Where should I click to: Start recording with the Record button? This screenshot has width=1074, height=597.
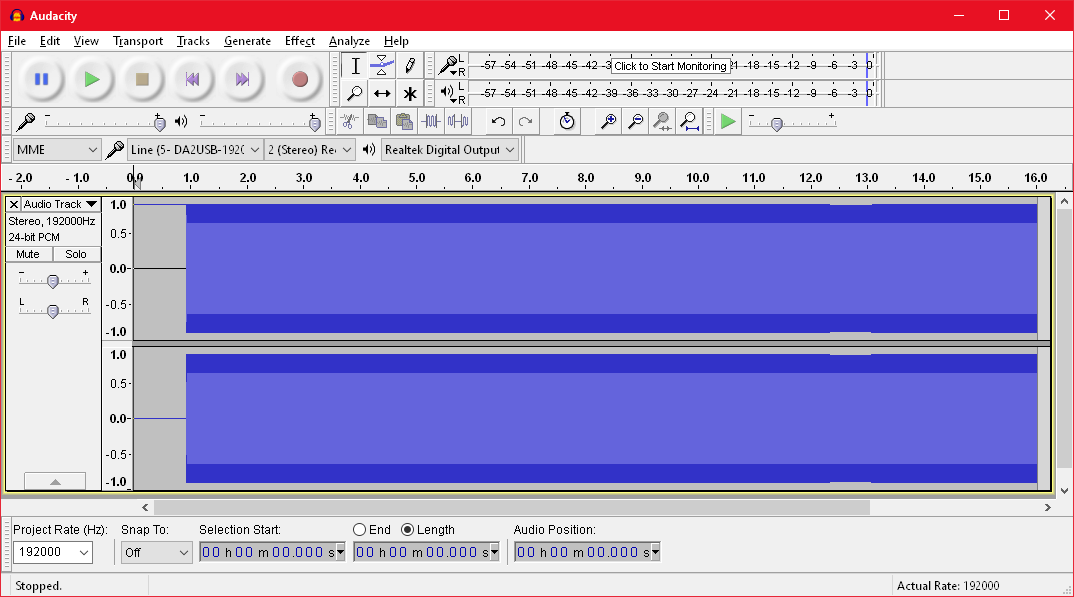(300, 79)
